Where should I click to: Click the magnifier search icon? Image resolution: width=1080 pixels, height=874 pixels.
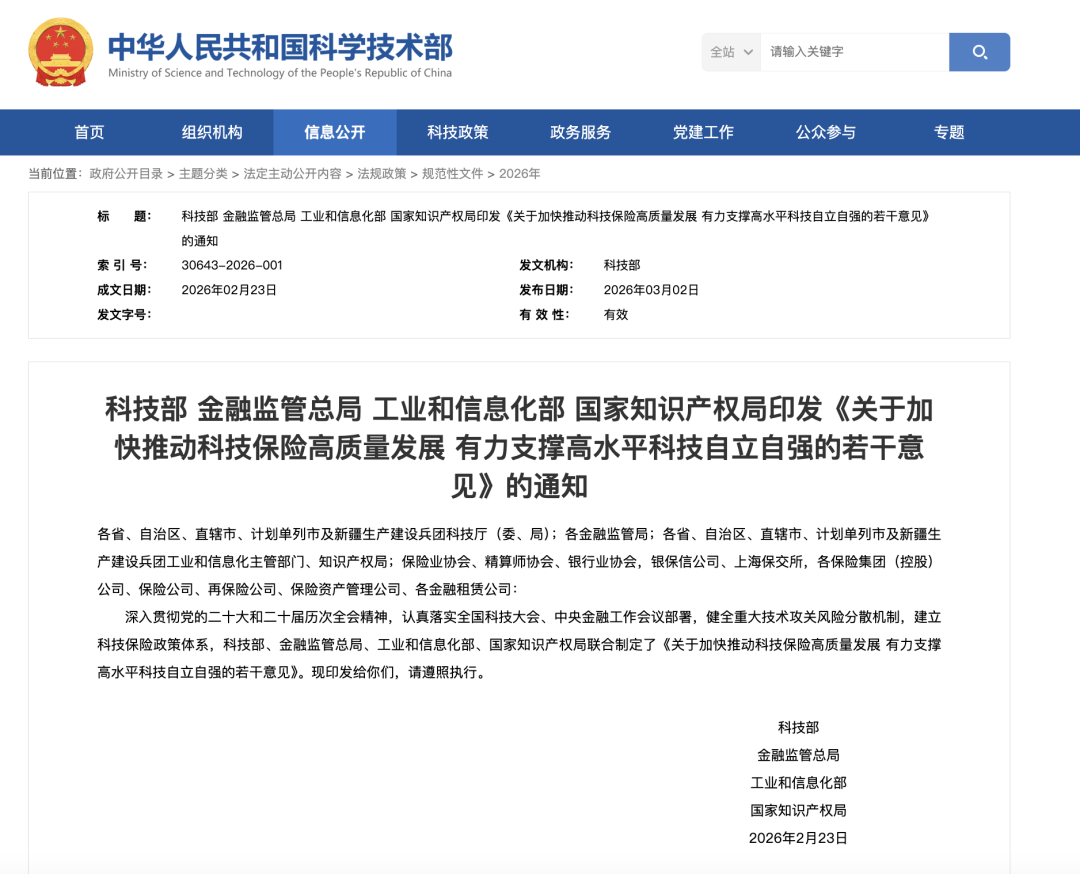click(x=979, y=52)
